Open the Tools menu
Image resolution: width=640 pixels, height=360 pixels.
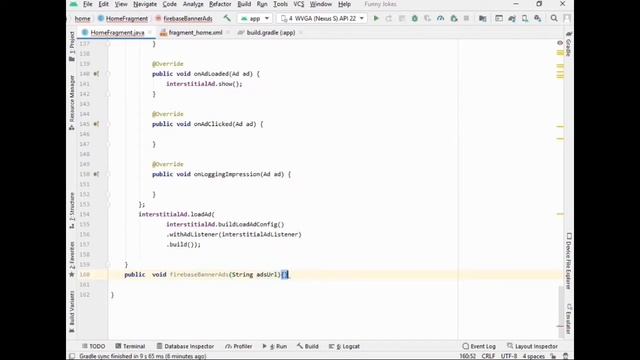280,4
